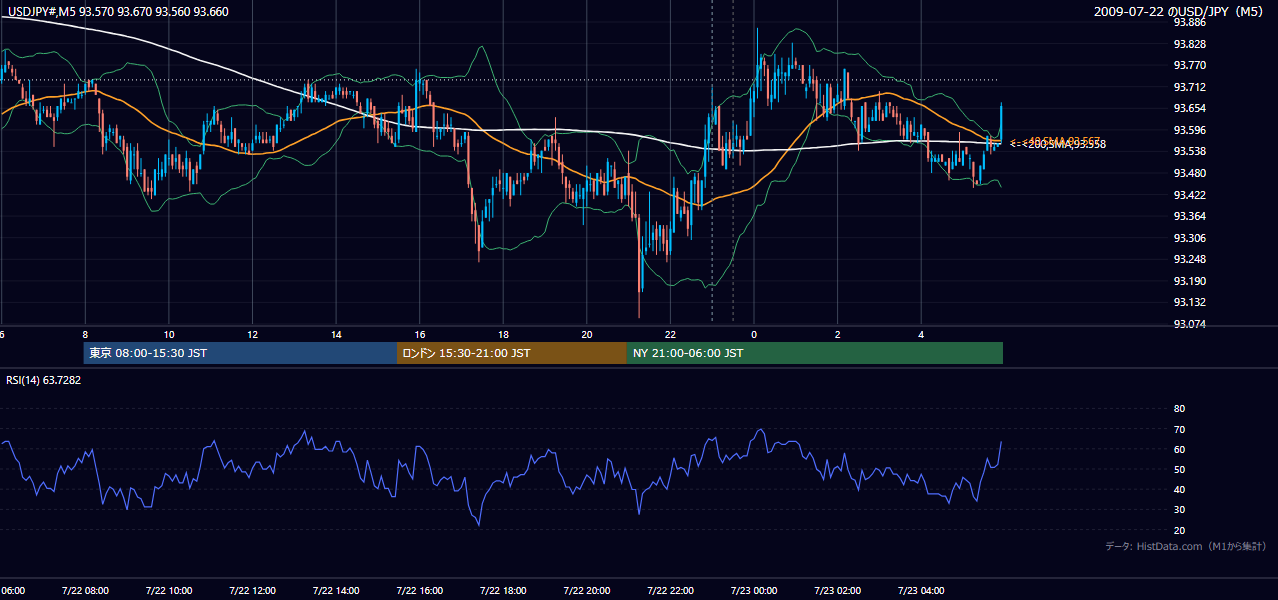
Task: Click the 93.712 price axis label
Action: click(1189, 87)
